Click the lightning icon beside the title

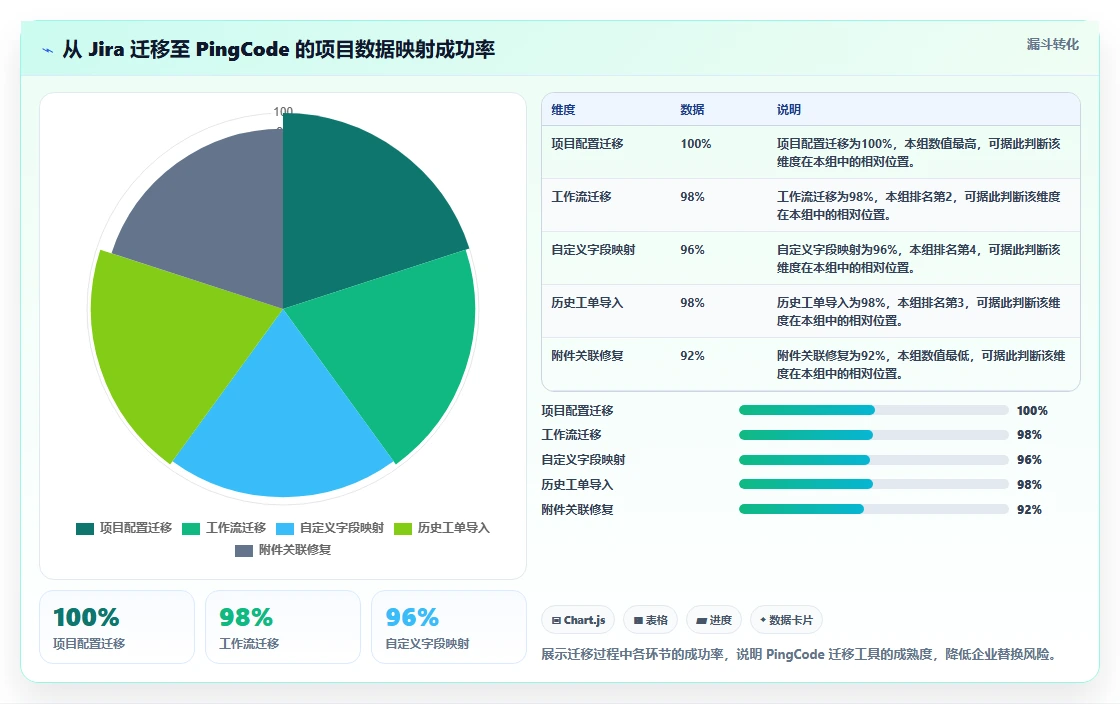(x=48, y=50)
